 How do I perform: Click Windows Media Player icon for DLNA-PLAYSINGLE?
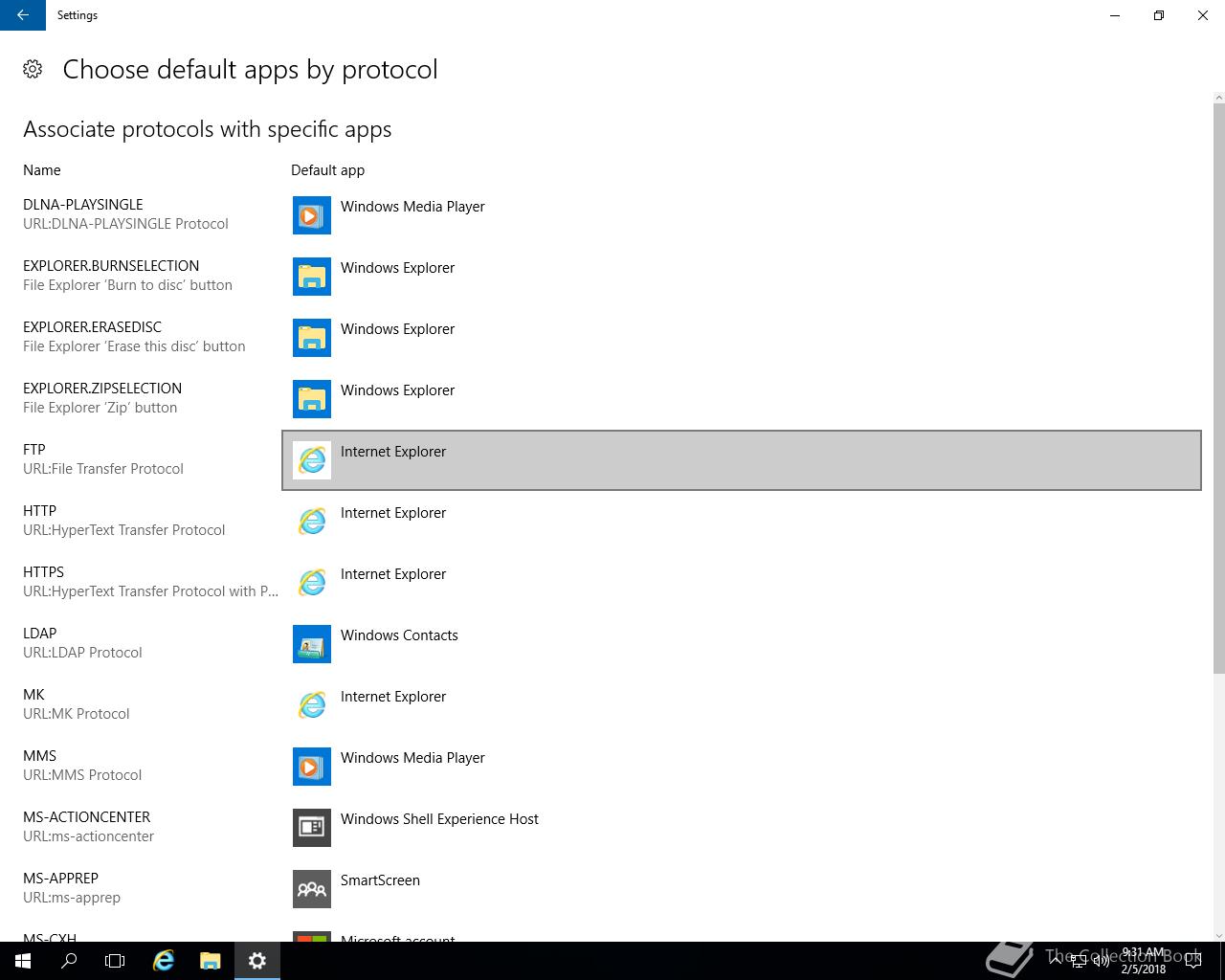[312, 215]
